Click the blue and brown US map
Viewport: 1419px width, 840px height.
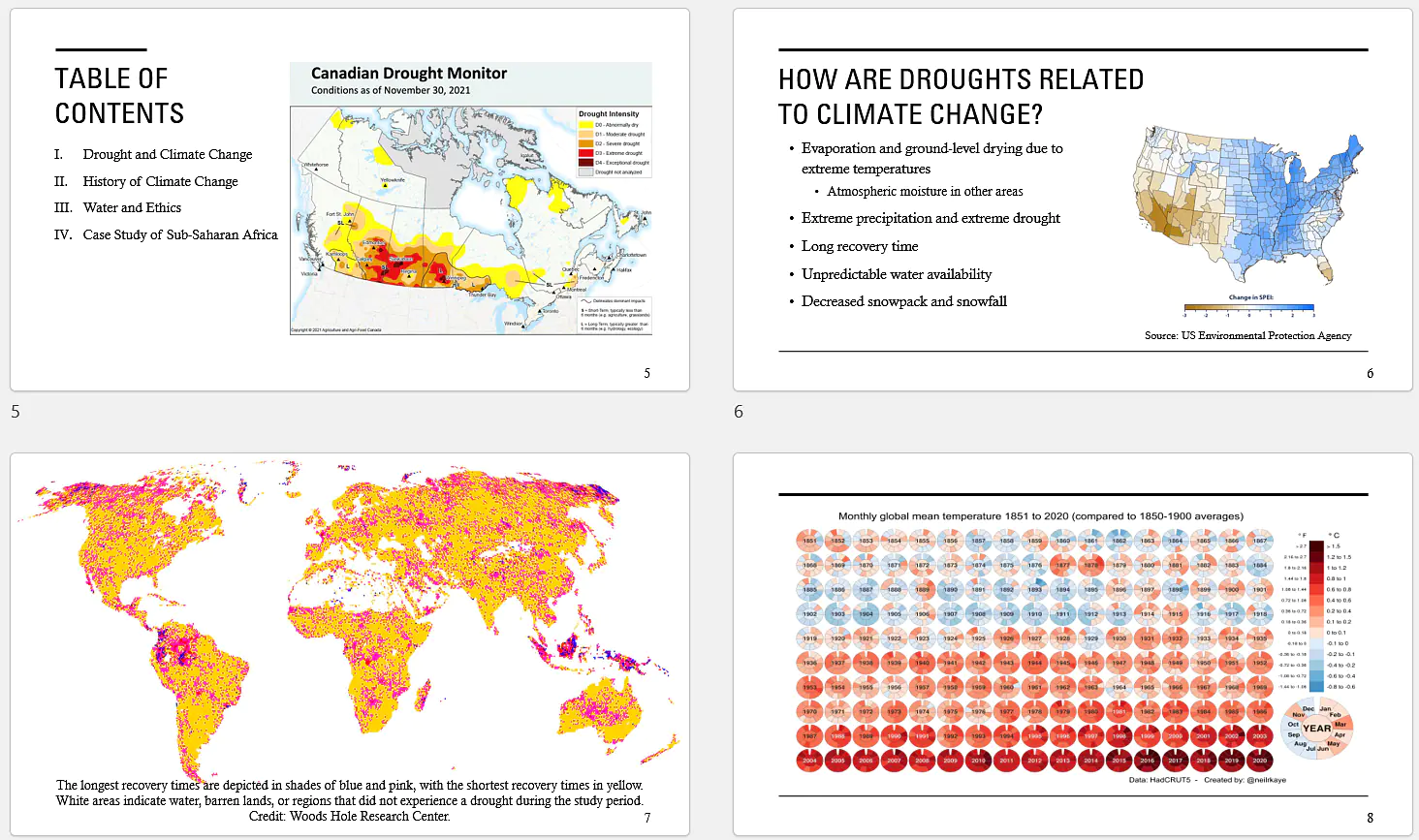click(1248, 206)
